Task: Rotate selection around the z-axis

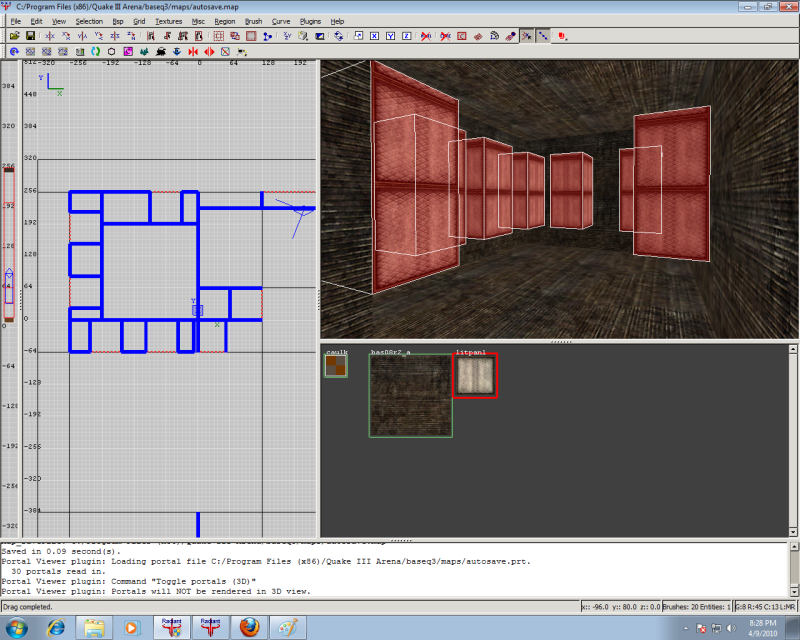Action: click(x=131, y=36)
